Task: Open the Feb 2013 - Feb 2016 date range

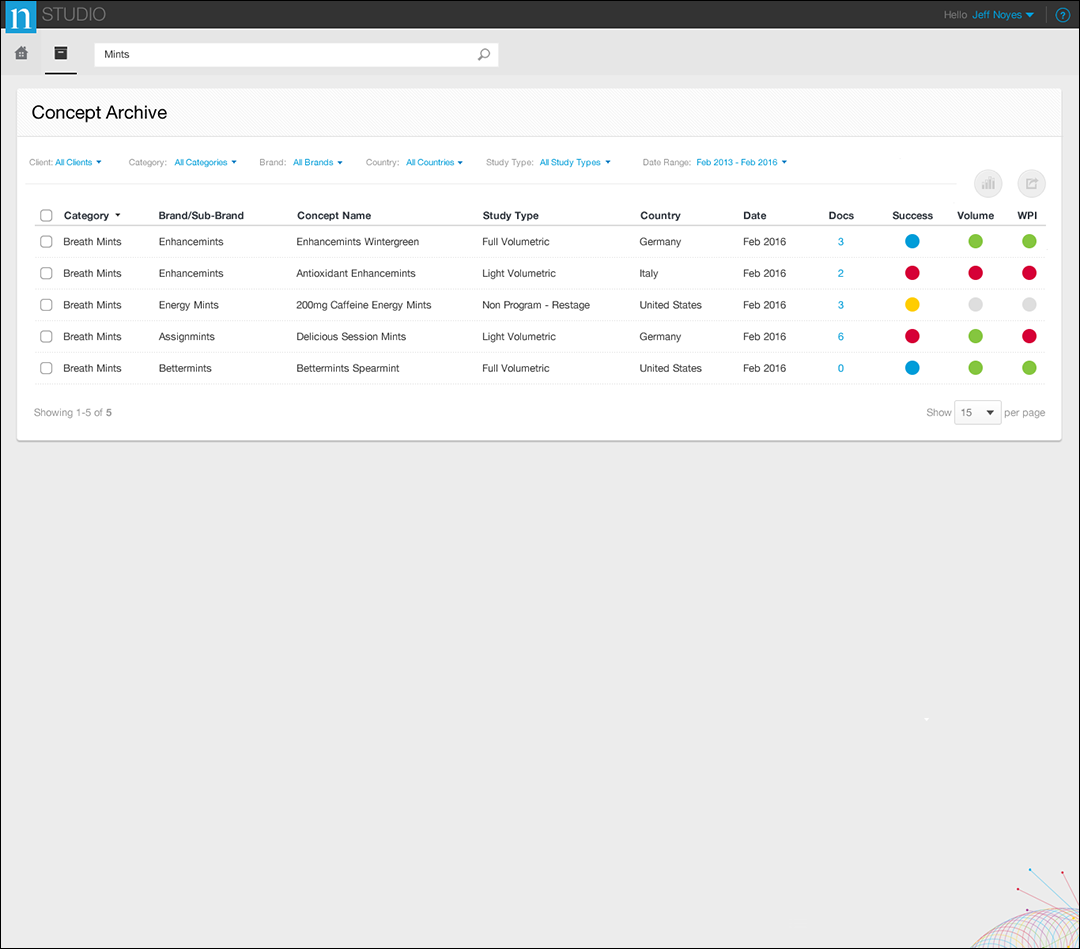Action: [741, 163]
